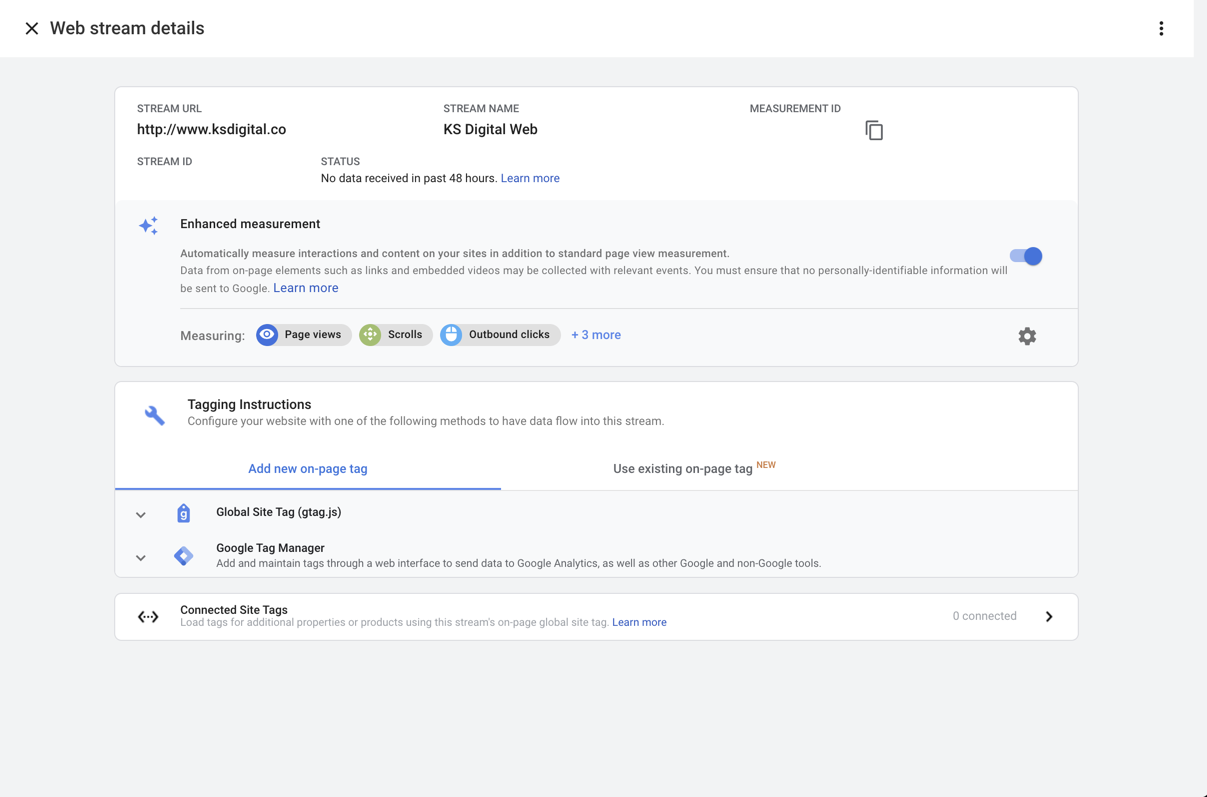Expand the Google Tag Manager section
Image resolution: width=1207 pixels, height=797 pixels.
click(x=141, y=558)
